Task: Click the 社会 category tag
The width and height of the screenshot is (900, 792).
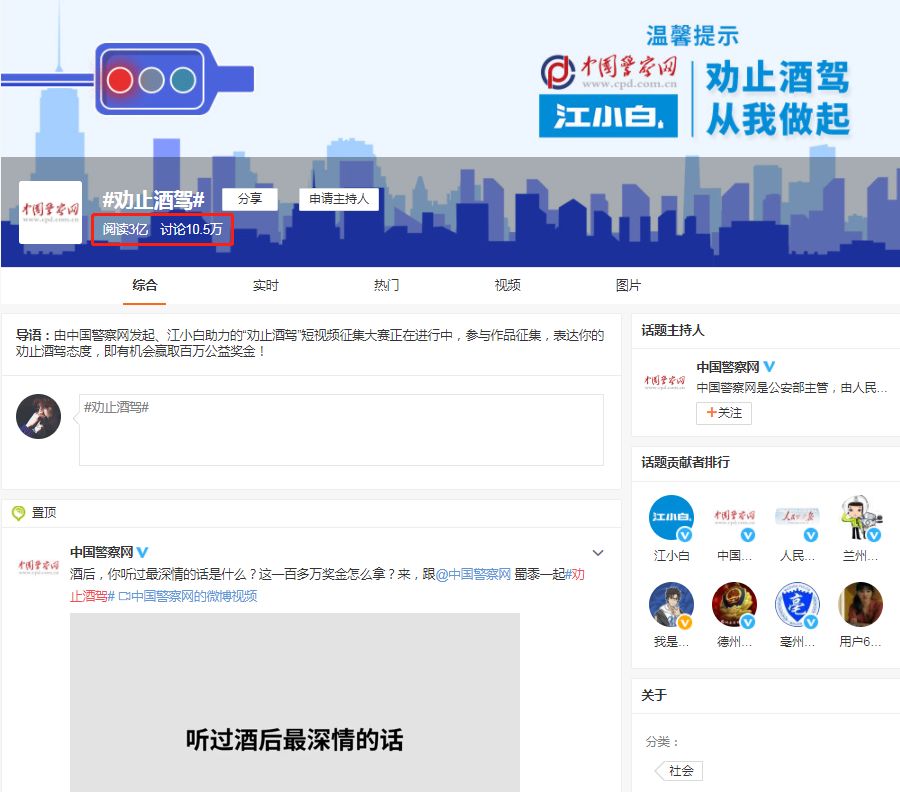Action: pyautogui.click(x=680, y=771)
